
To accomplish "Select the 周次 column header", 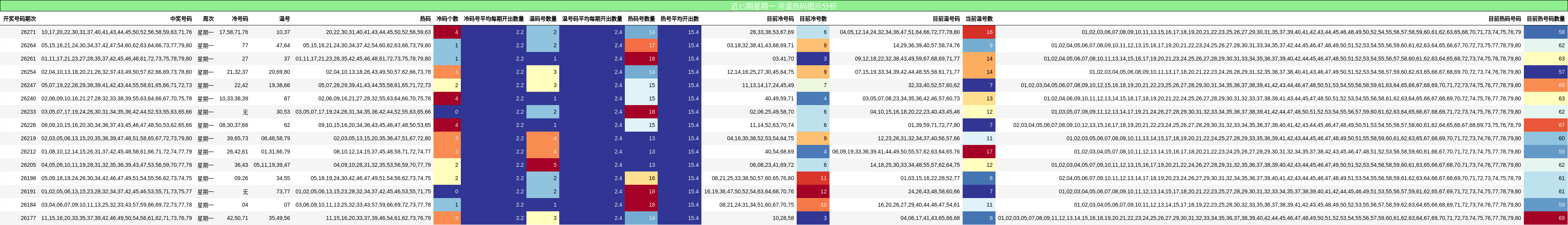I will click(208, 19).
